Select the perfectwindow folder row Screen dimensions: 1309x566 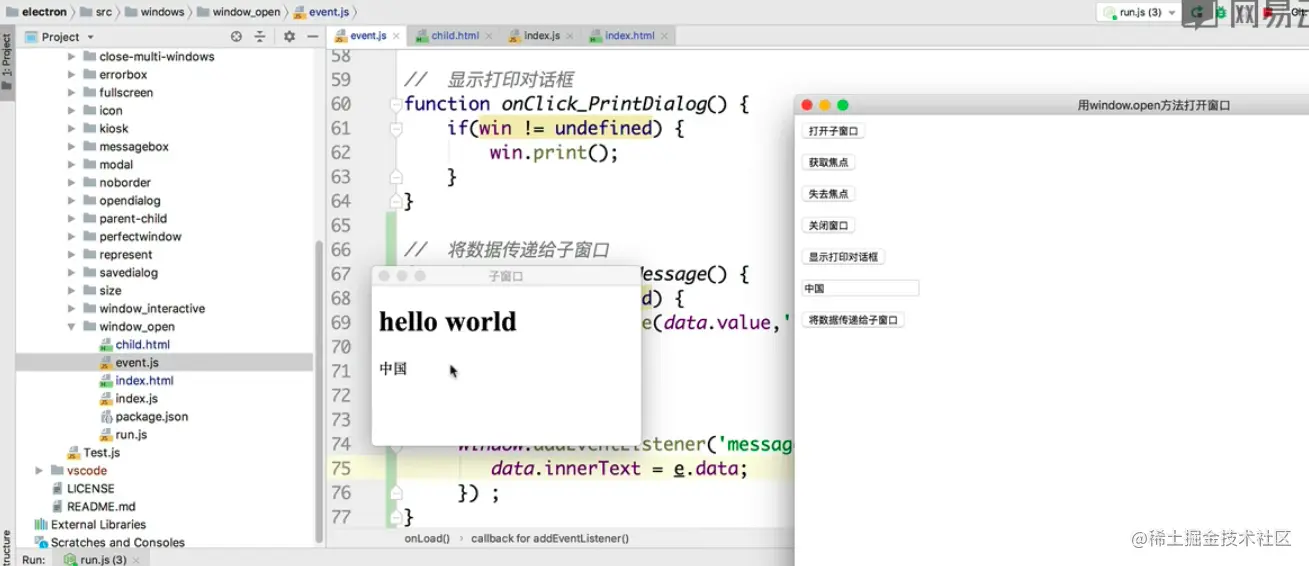164,237
